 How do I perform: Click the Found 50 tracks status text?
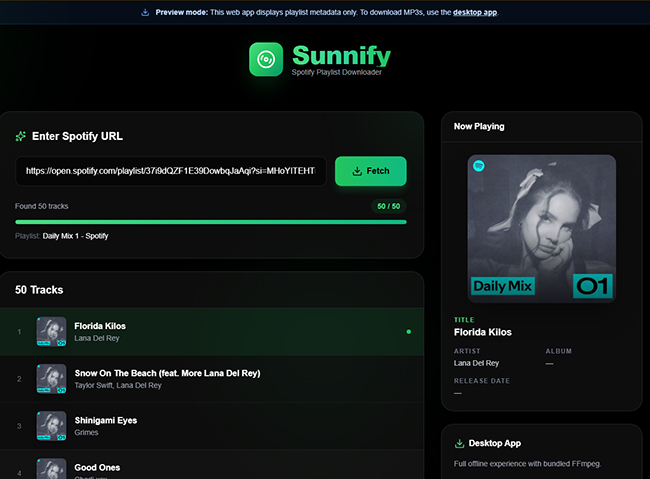[41, 206]
